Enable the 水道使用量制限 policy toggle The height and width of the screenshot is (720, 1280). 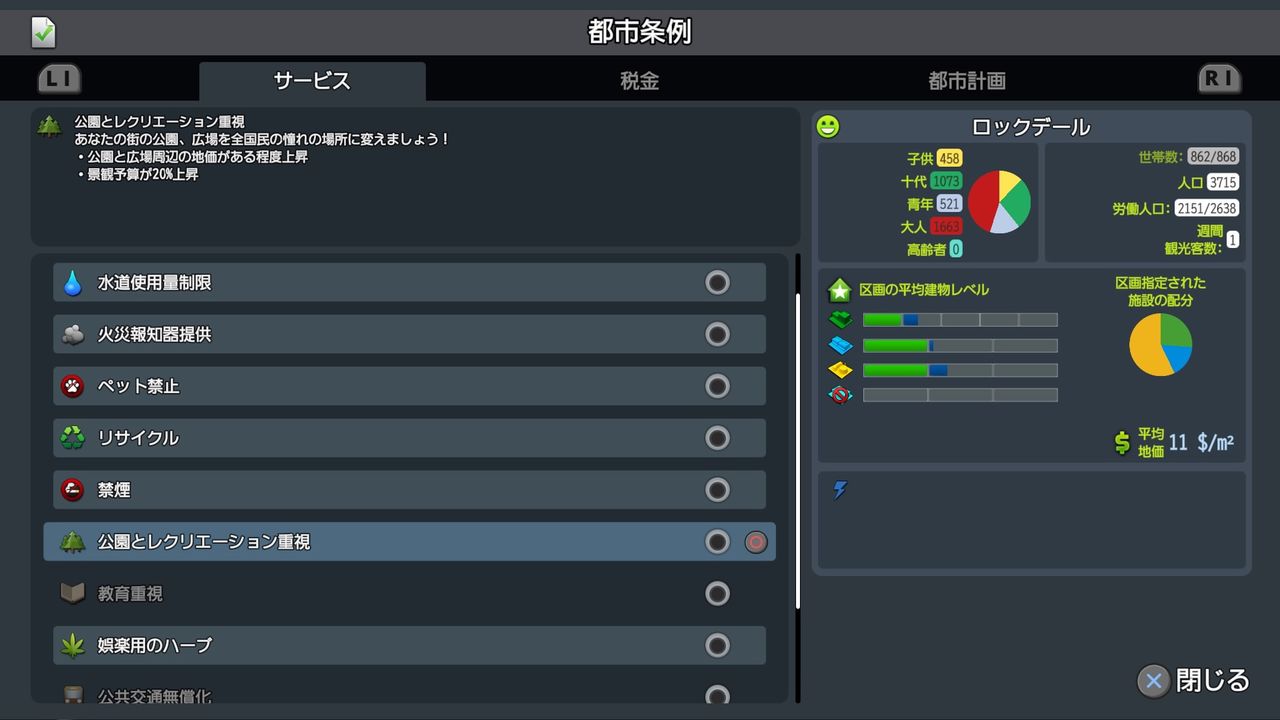point(718,283)
